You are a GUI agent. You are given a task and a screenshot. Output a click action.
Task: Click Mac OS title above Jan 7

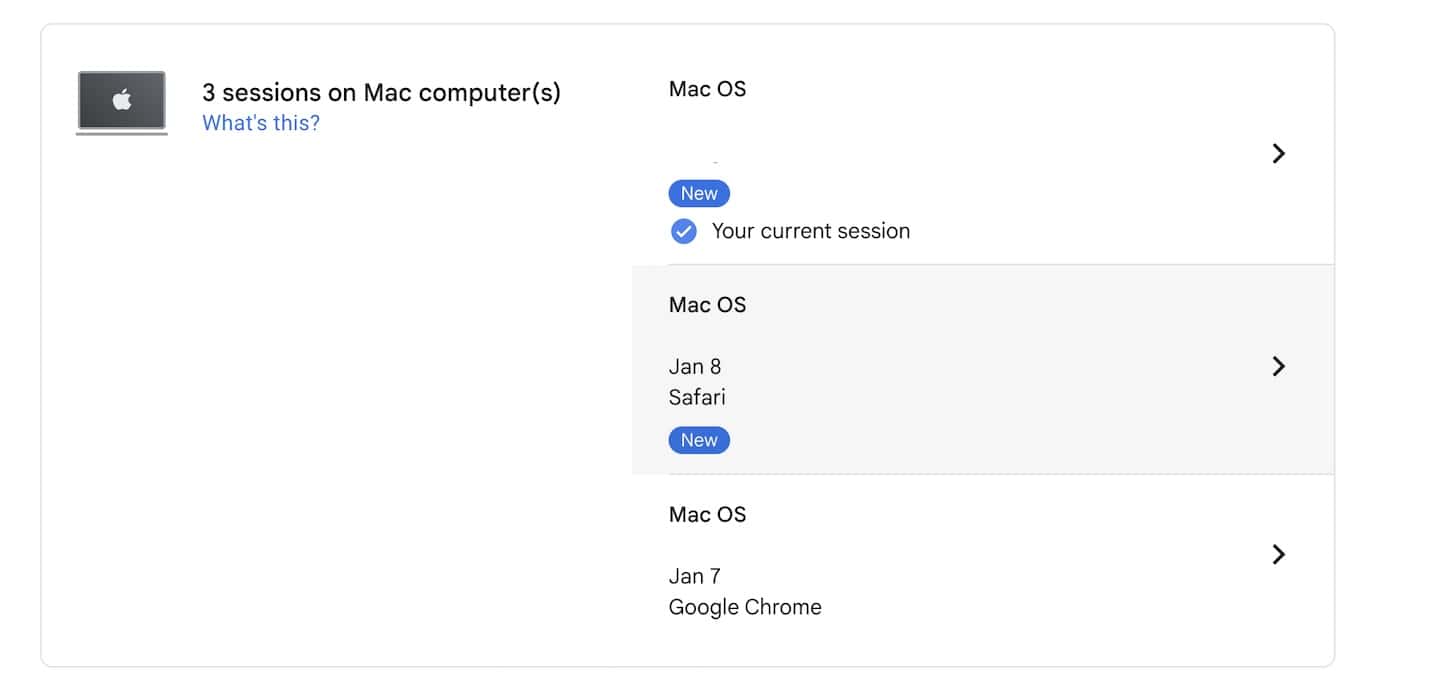coord(707,515)
